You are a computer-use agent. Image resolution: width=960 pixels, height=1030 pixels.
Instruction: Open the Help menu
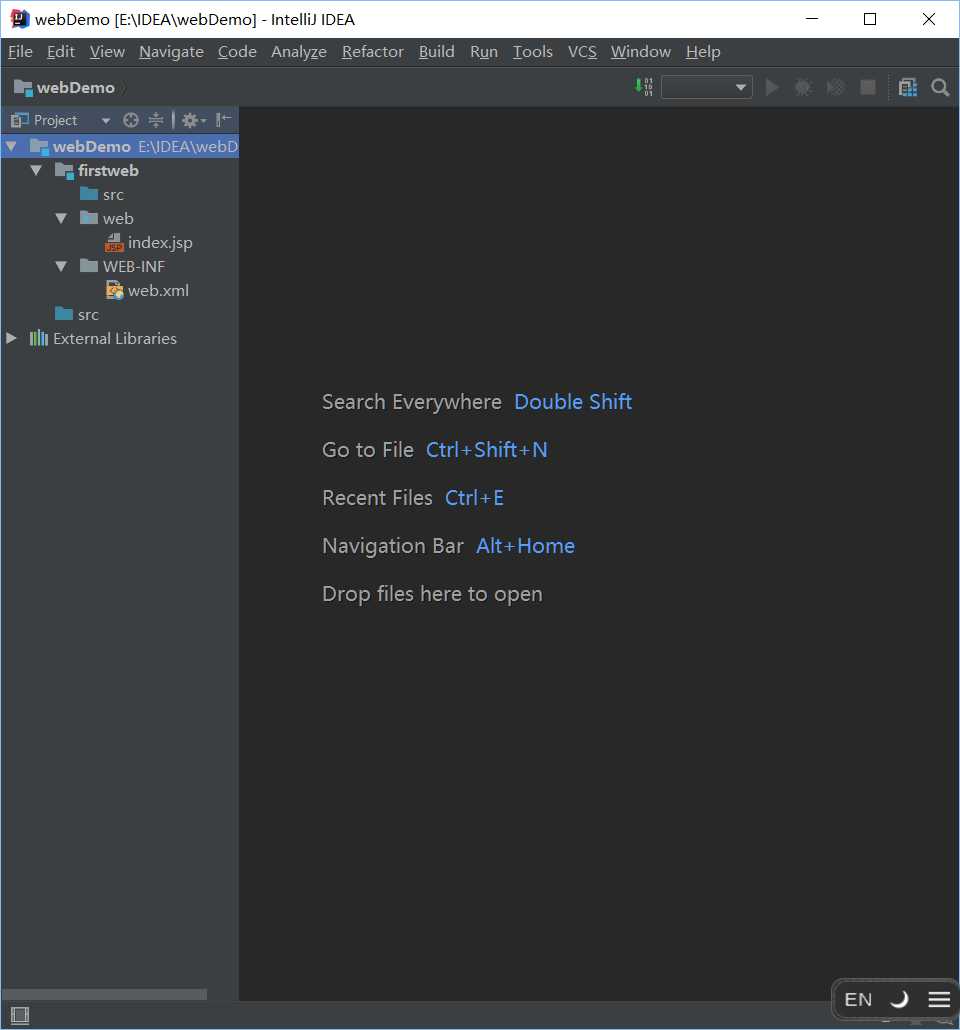703,52
